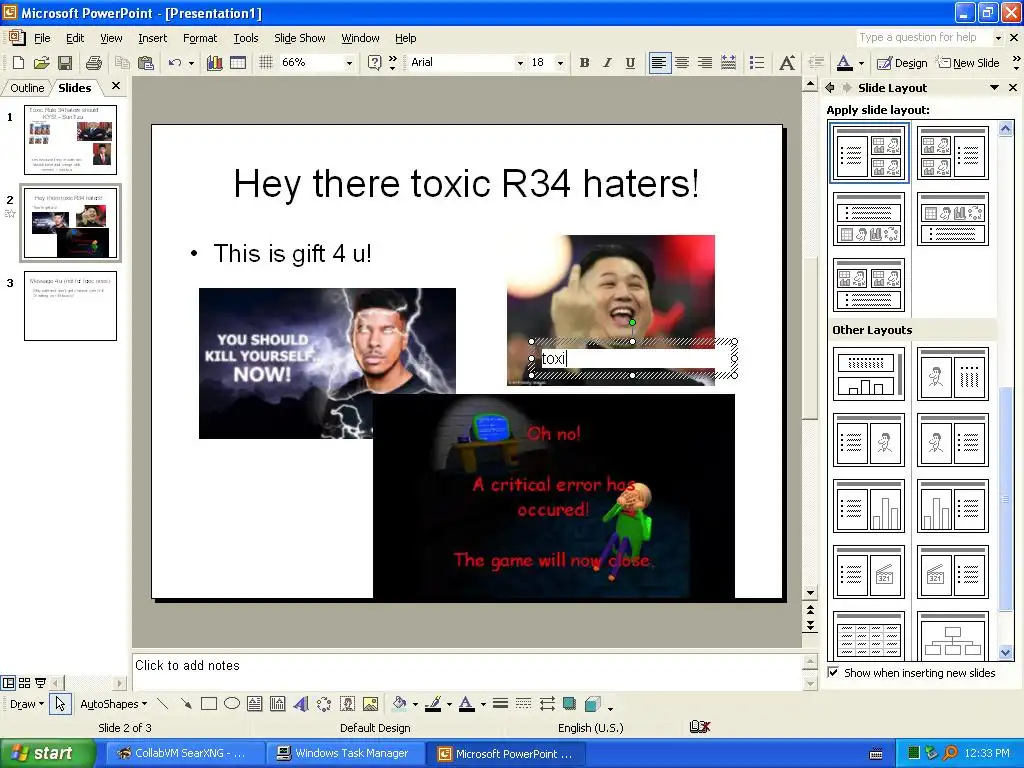Go back in the task pane
This screenshot has height=768, width=1024.
[x=830, y=88]
